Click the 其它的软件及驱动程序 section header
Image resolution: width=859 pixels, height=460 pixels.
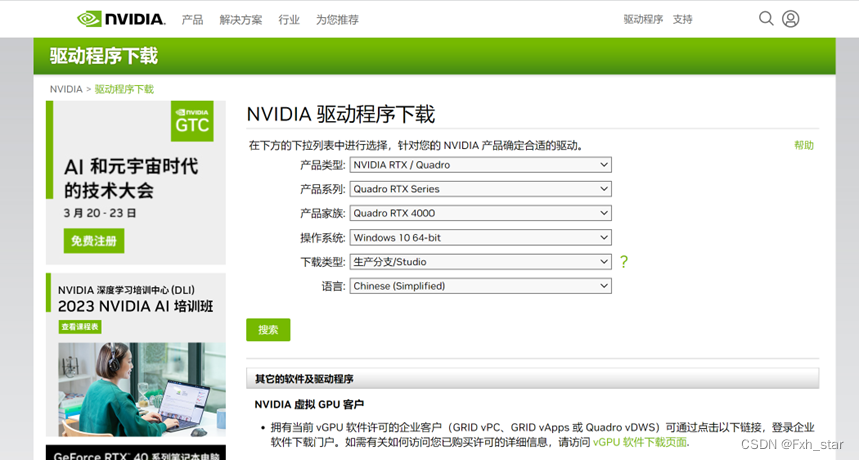(x=532, y=378)
